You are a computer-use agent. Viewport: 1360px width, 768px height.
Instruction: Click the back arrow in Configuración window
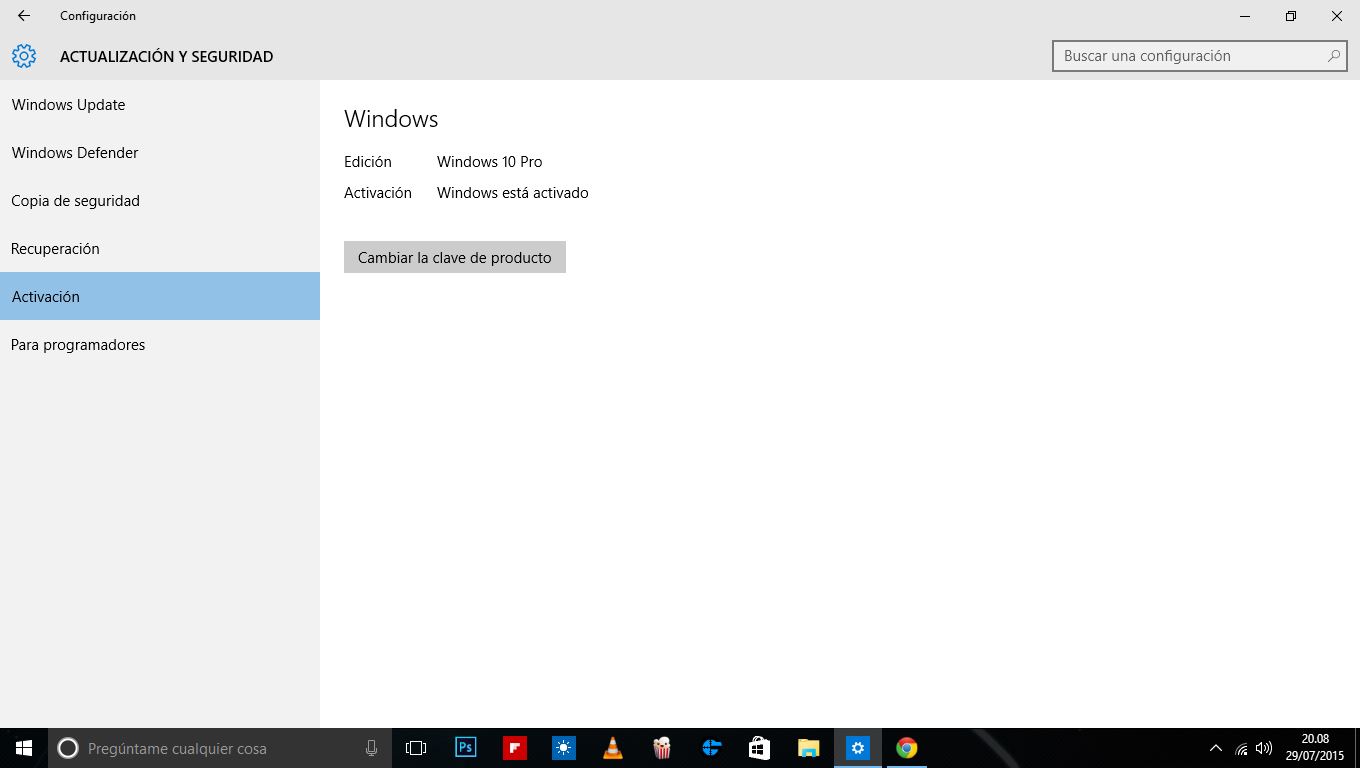point(24,16)
